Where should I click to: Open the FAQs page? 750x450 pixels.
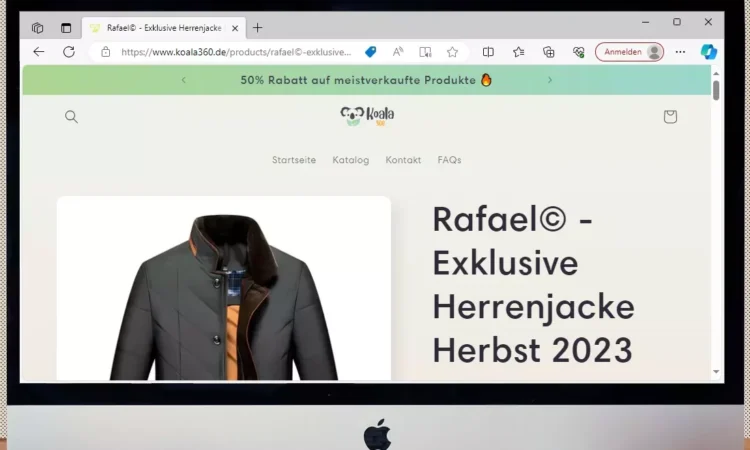pos(449,160)
